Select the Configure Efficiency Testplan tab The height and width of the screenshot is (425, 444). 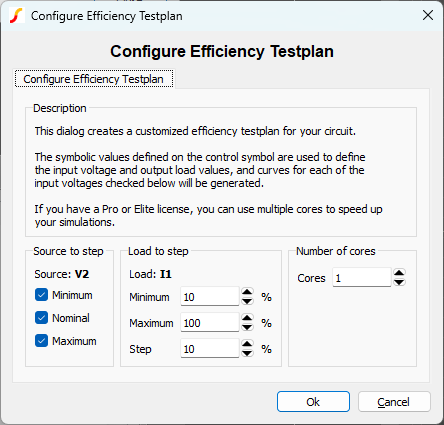(94, 79)
